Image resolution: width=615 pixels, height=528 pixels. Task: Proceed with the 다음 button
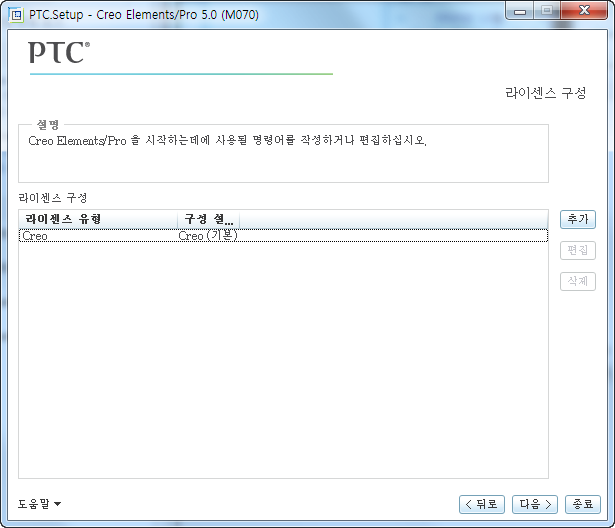pos(535,504)
